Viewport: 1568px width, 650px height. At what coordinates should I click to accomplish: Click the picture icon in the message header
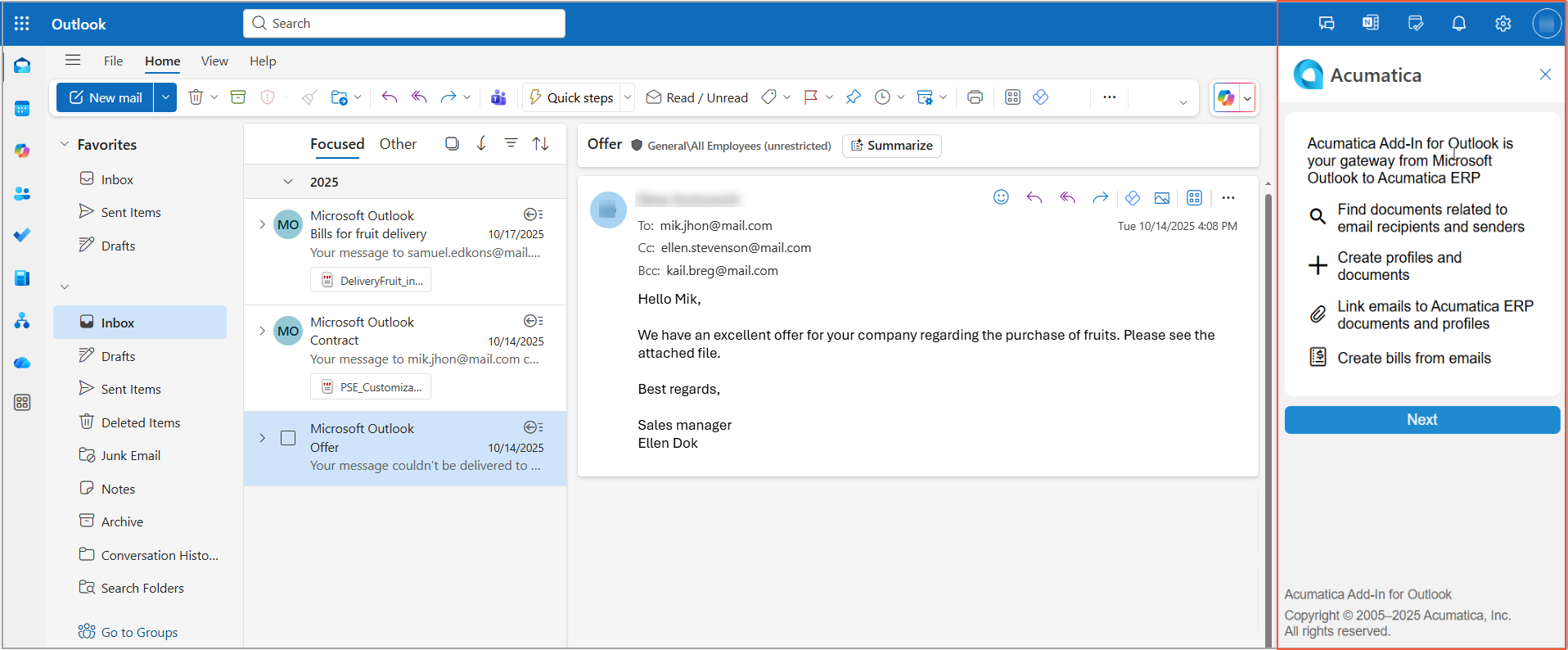[1162, 197]
